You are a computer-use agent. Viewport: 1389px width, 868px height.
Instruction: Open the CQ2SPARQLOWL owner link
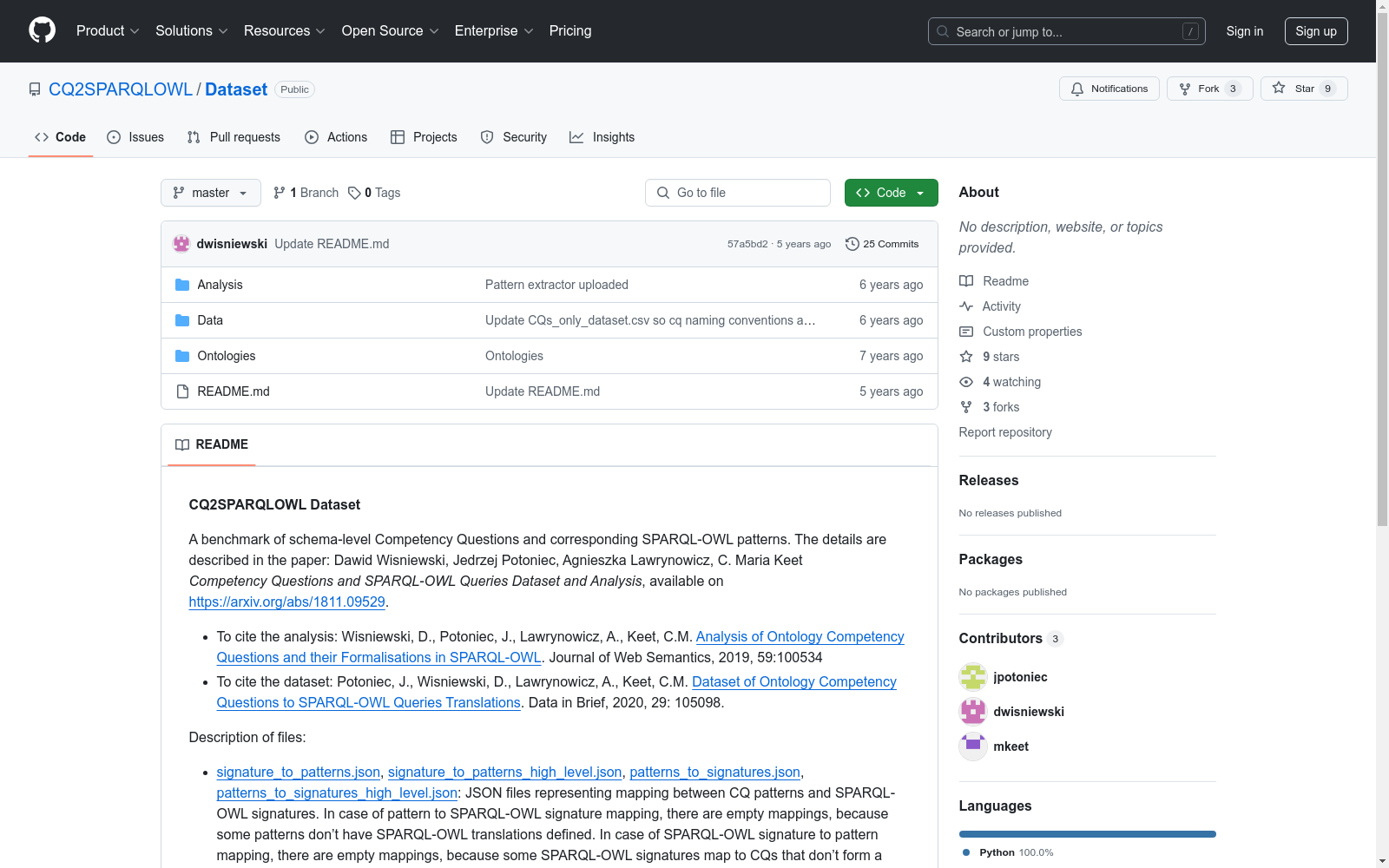(x=121, y=89)
